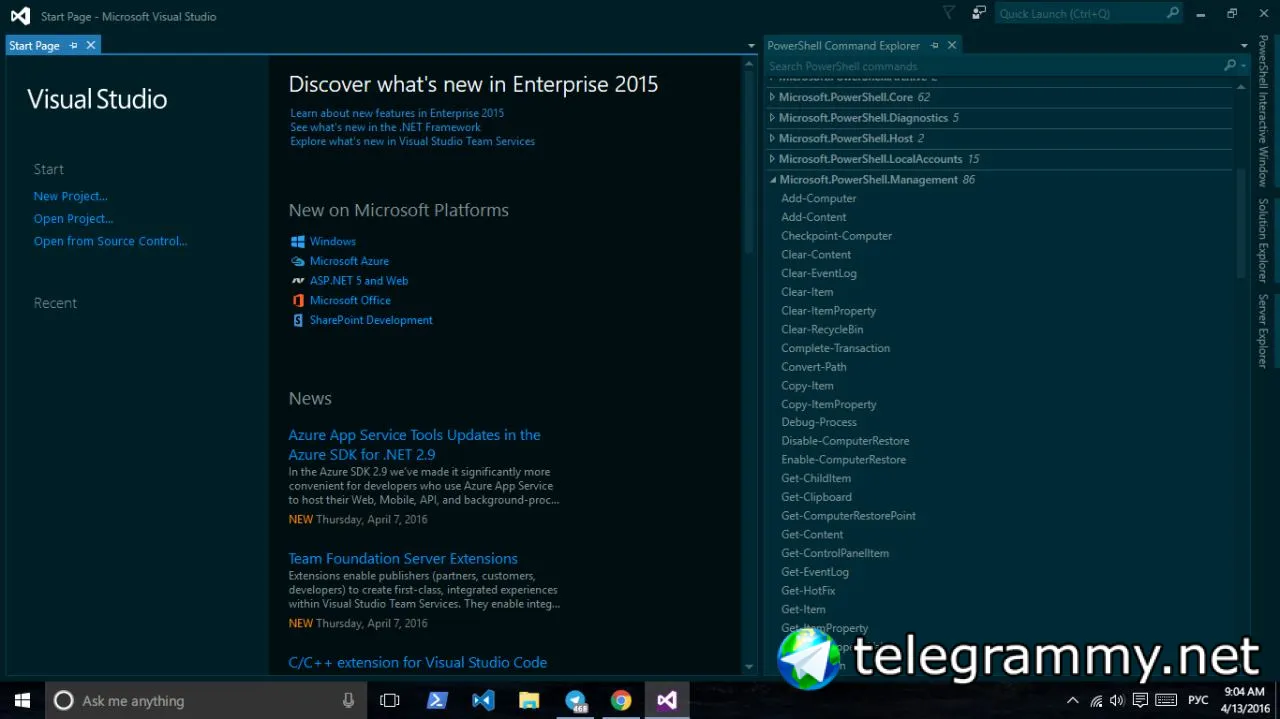
Task: Open the document tab list dropdown arrow
Action: [751, 46]
